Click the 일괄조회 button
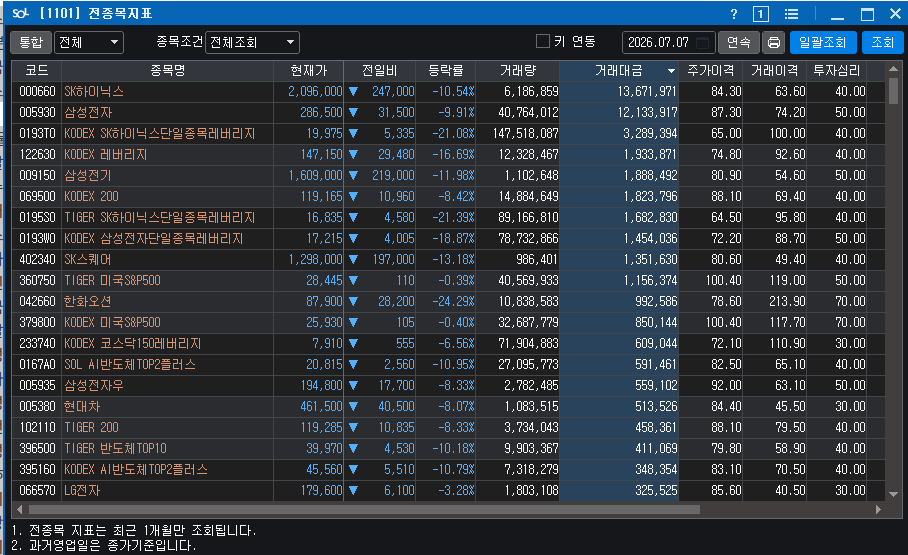 822,42
